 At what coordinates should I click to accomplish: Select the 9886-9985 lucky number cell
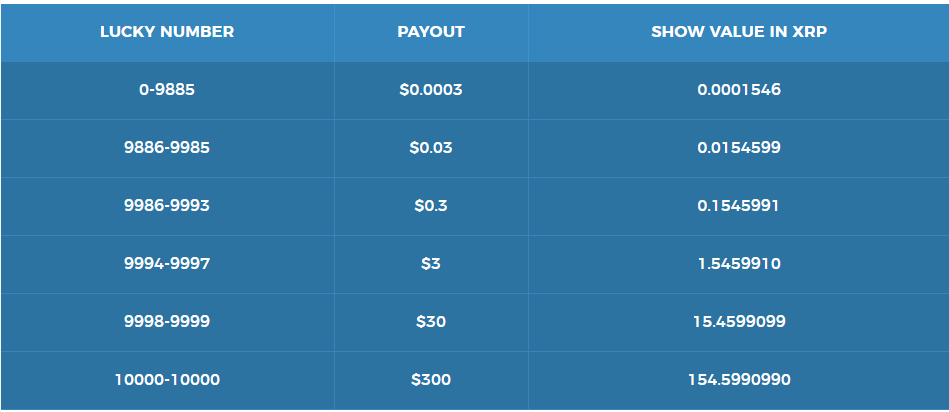coord(167,148)
